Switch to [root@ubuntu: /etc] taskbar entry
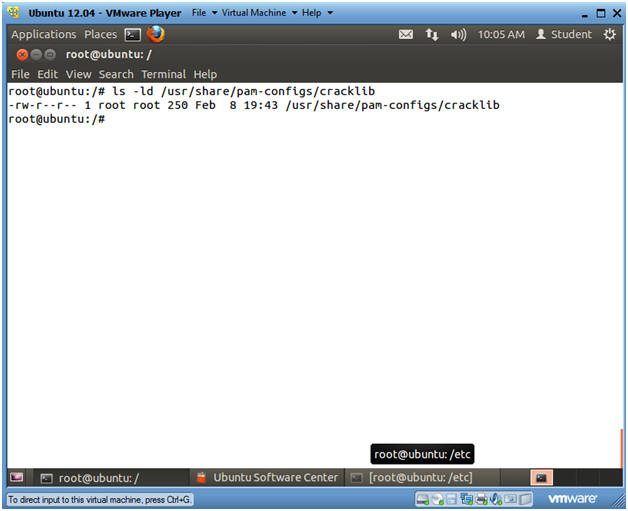628x511 pixels. point(422,478)
